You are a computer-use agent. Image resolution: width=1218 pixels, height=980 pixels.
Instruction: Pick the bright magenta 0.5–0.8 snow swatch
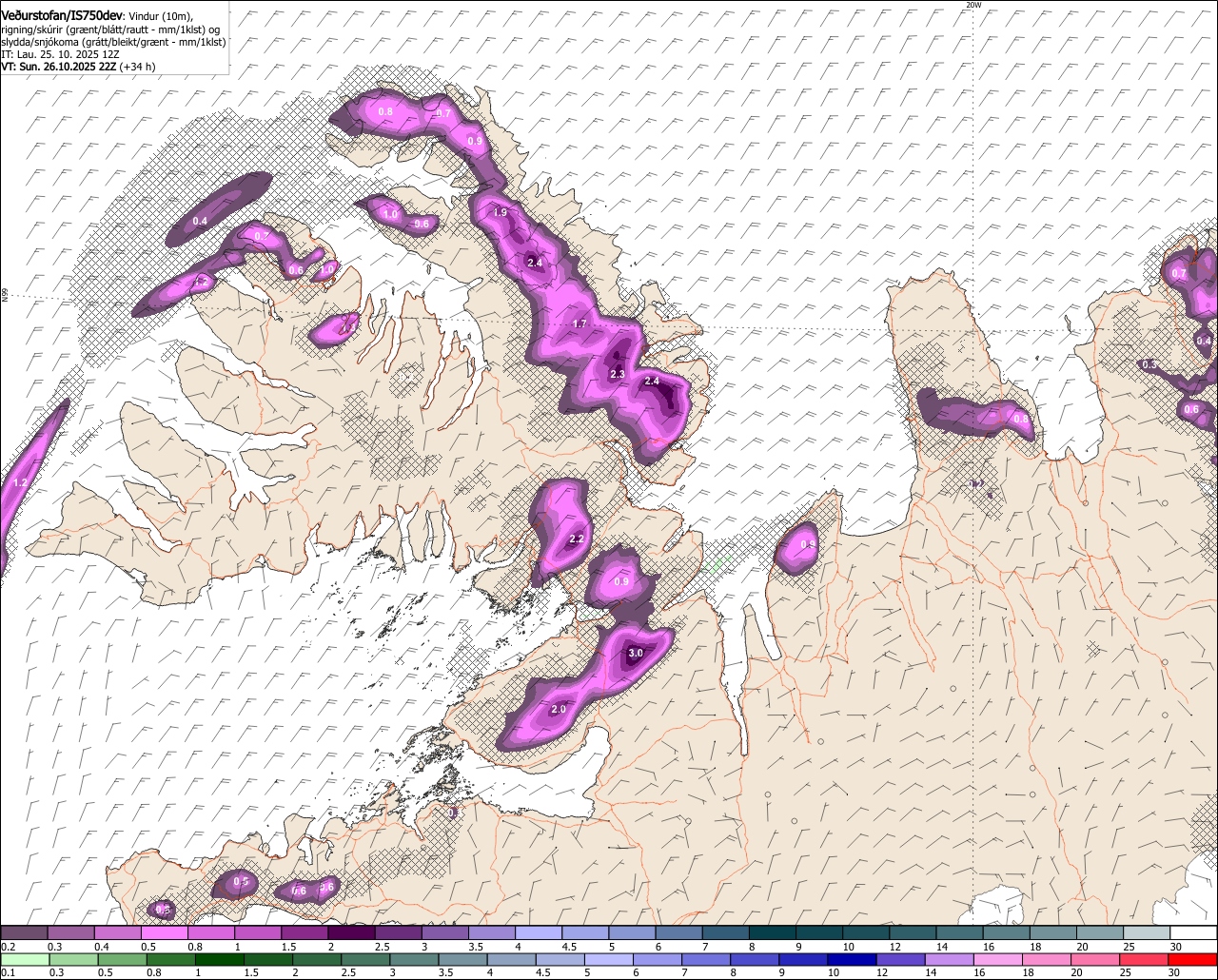pyautogui.click(x=165, y=933)
